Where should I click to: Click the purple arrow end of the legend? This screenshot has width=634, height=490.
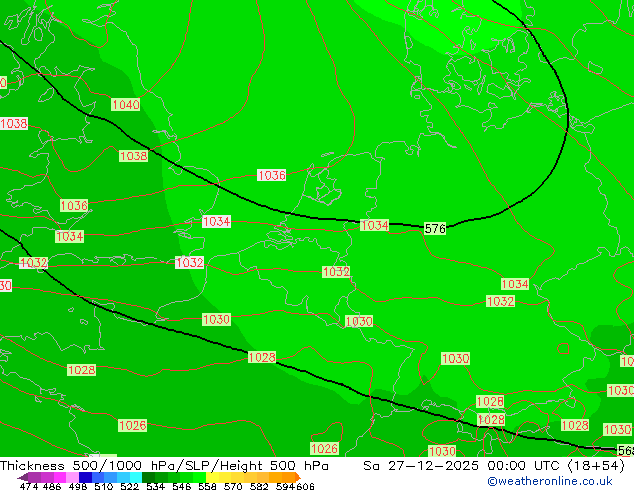[23, 477]
